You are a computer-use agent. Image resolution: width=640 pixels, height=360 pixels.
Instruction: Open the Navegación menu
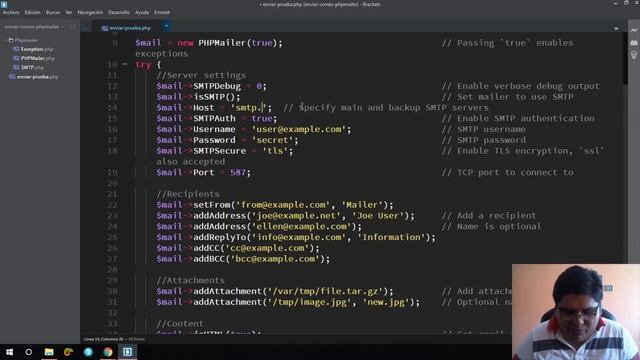pyautogui.click(x=90, y=12)
